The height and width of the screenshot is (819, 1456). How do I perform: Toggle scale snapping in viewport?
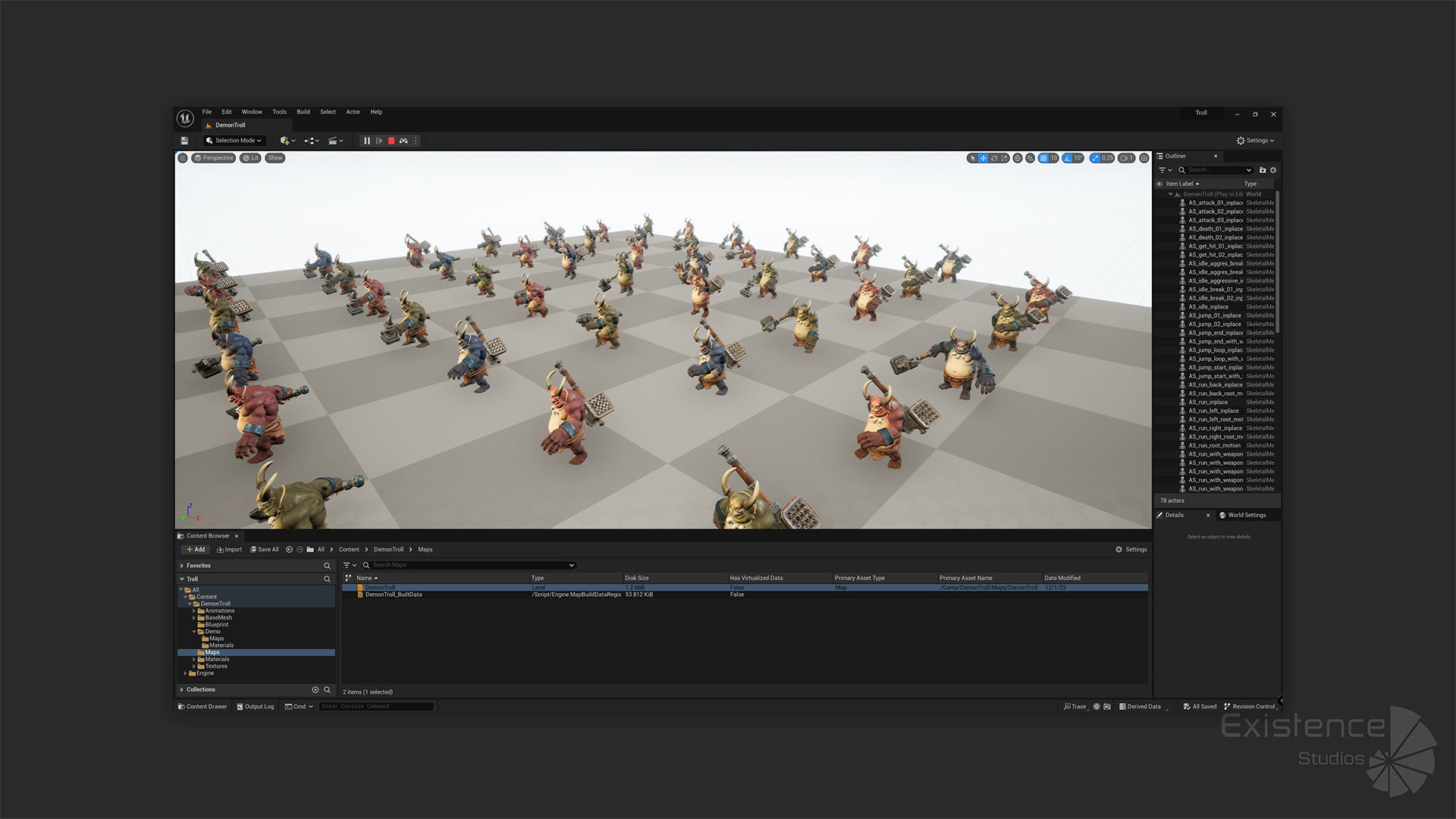coord(1095,158)
